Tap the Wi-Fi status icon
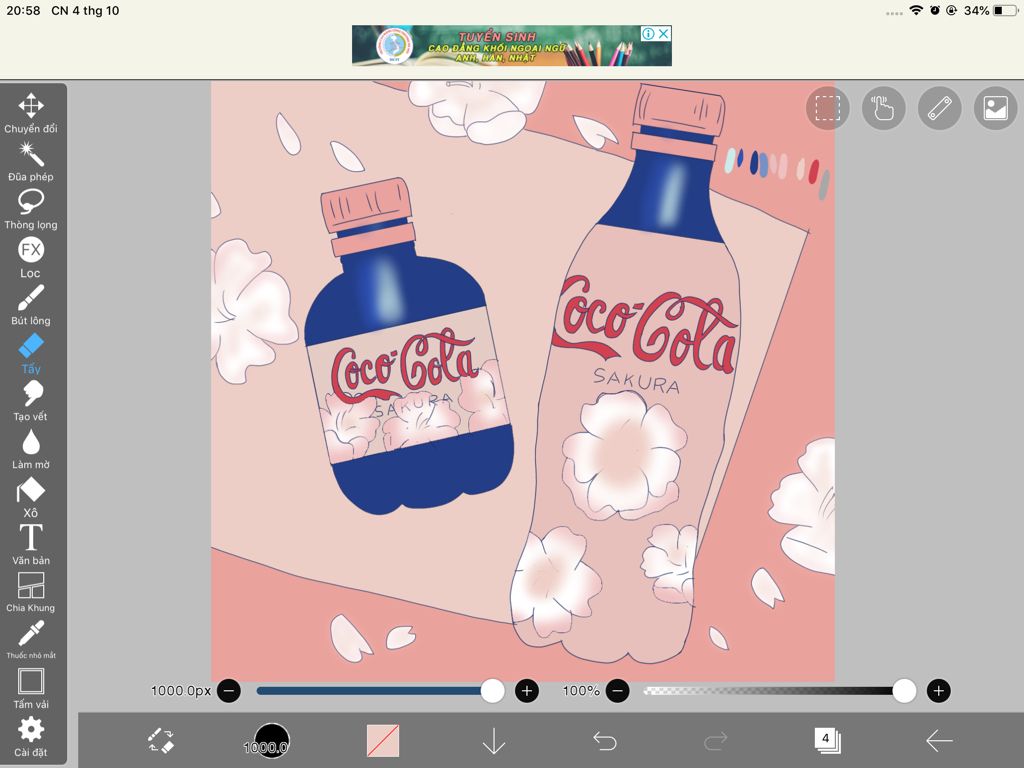 pyautogui.click(x=916, y=10)
